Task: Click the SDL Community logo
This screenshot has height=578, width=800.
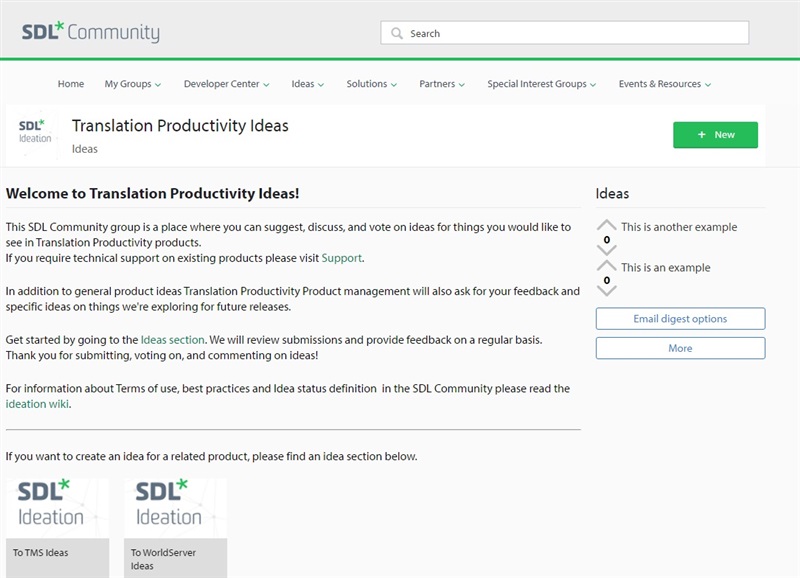Action: 91,32
